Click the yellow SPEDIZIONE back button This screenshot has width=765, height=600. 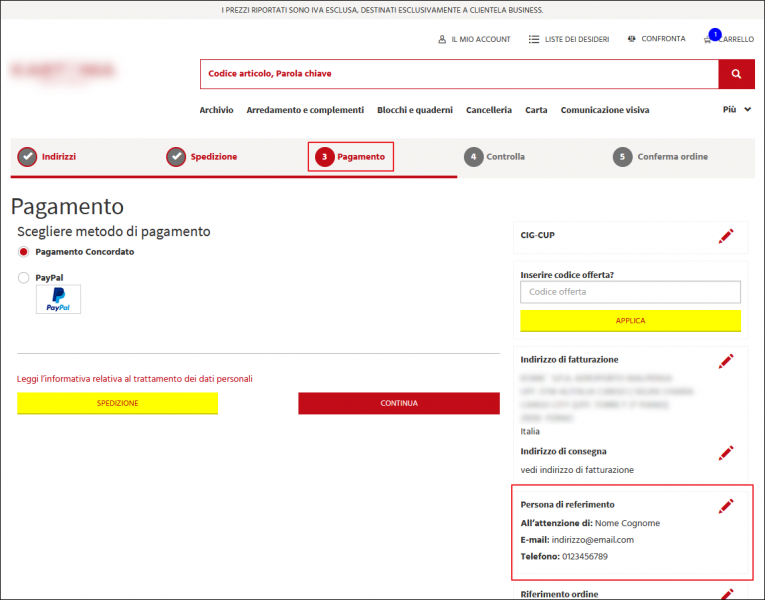pyautogui.click(x=118, y=403)
